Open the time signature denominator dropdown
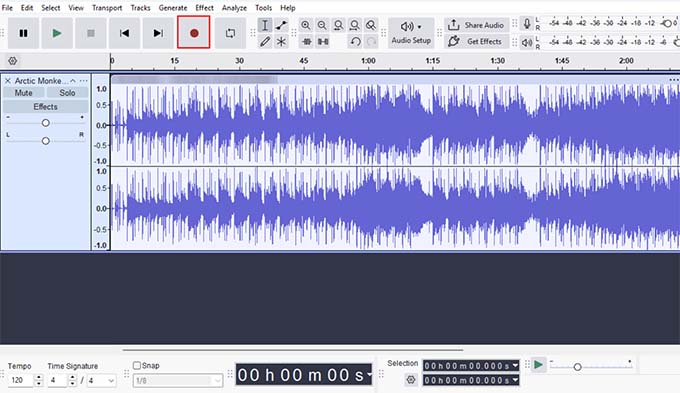The height and width of the screenshot is (393, 680). [101, 380]
